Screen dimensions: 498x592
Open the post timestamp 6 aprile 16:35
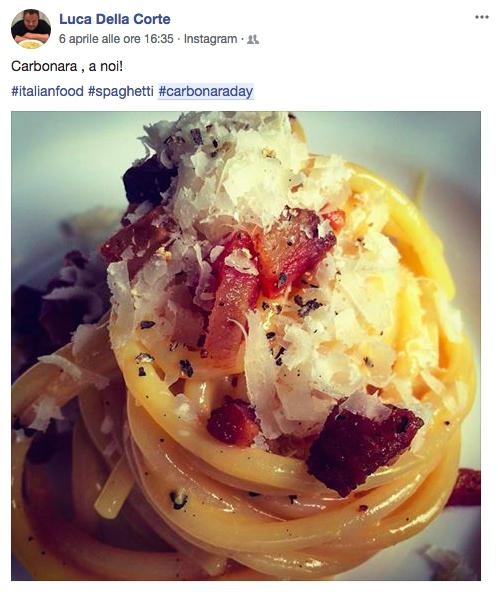[x=116, y=39]
